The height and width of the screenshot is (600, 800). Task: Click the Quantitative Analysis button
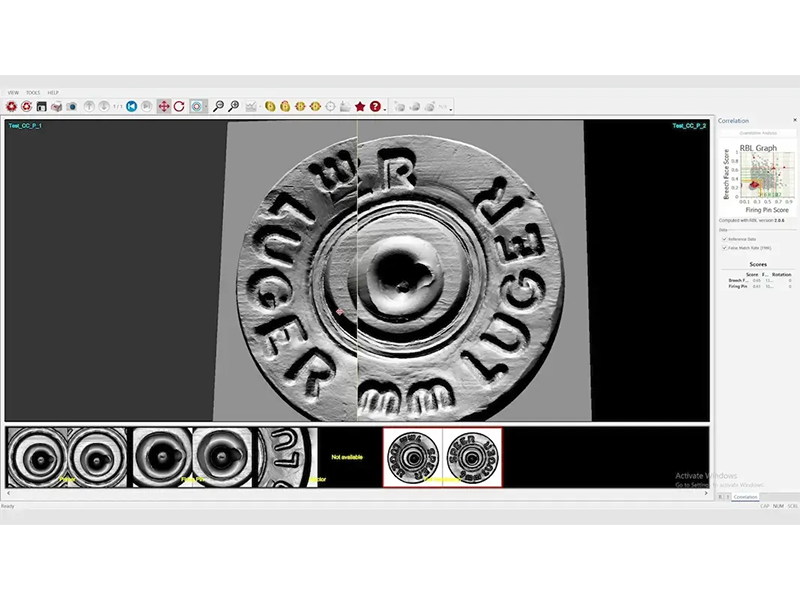click(x=757, y=133)
